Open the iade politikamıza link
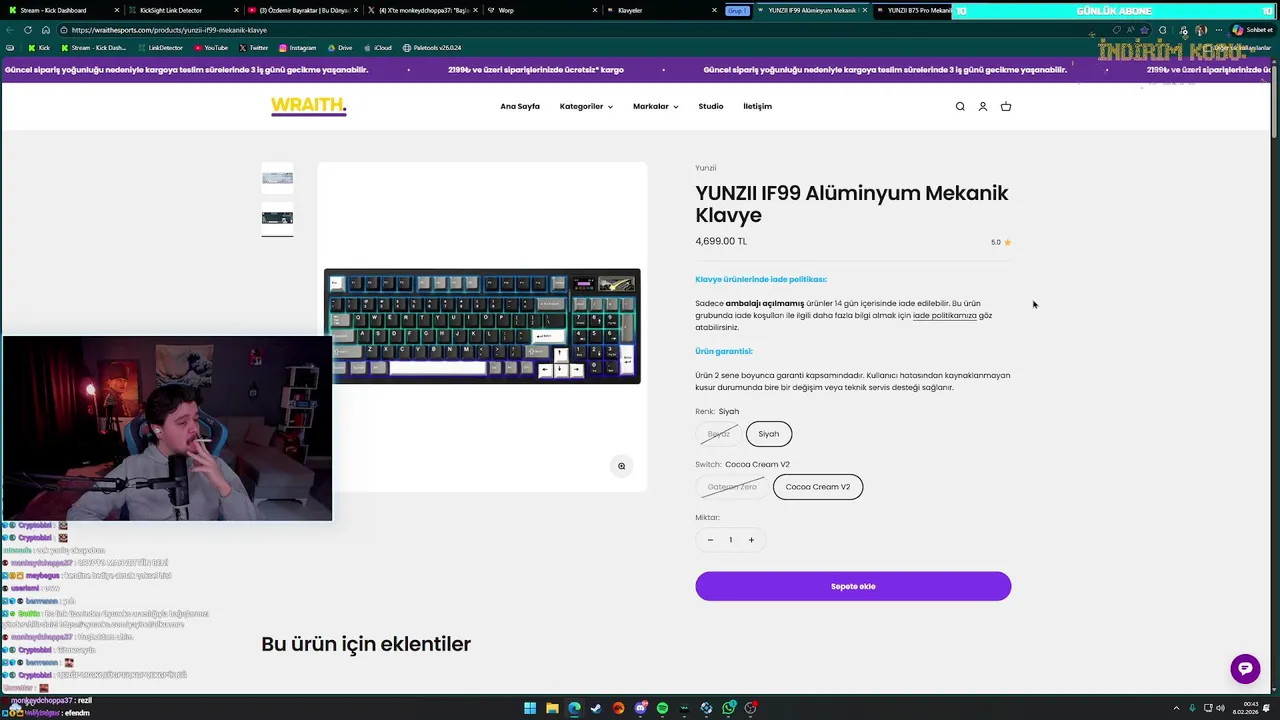This screenshot has height=720, width=1280. click(944, 316)
